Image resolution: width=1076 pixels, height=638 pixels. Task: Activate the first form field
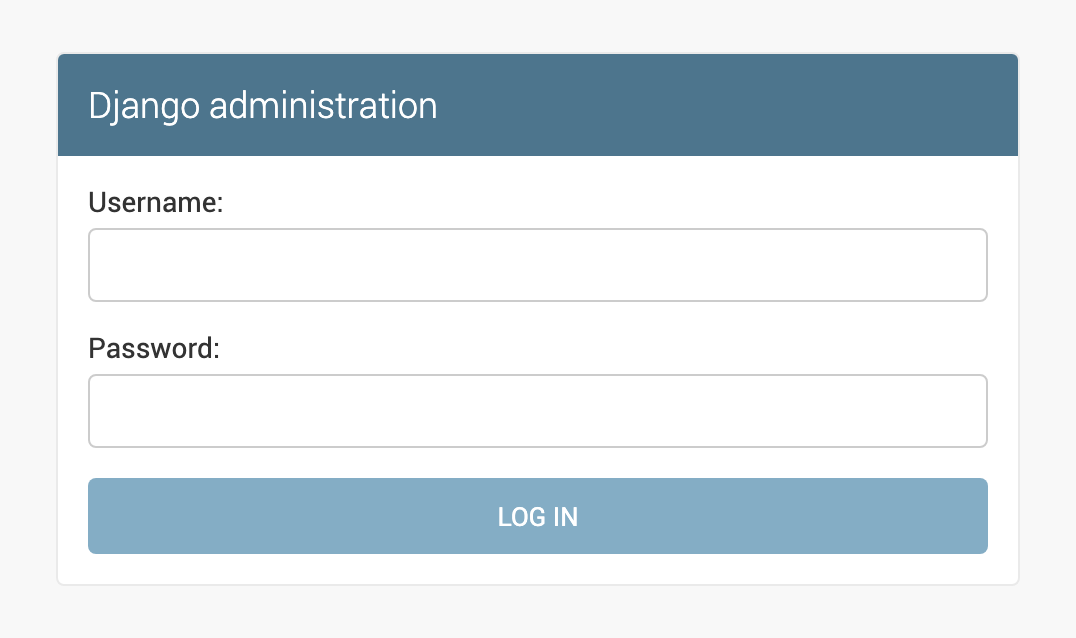(x=538, y=265)
